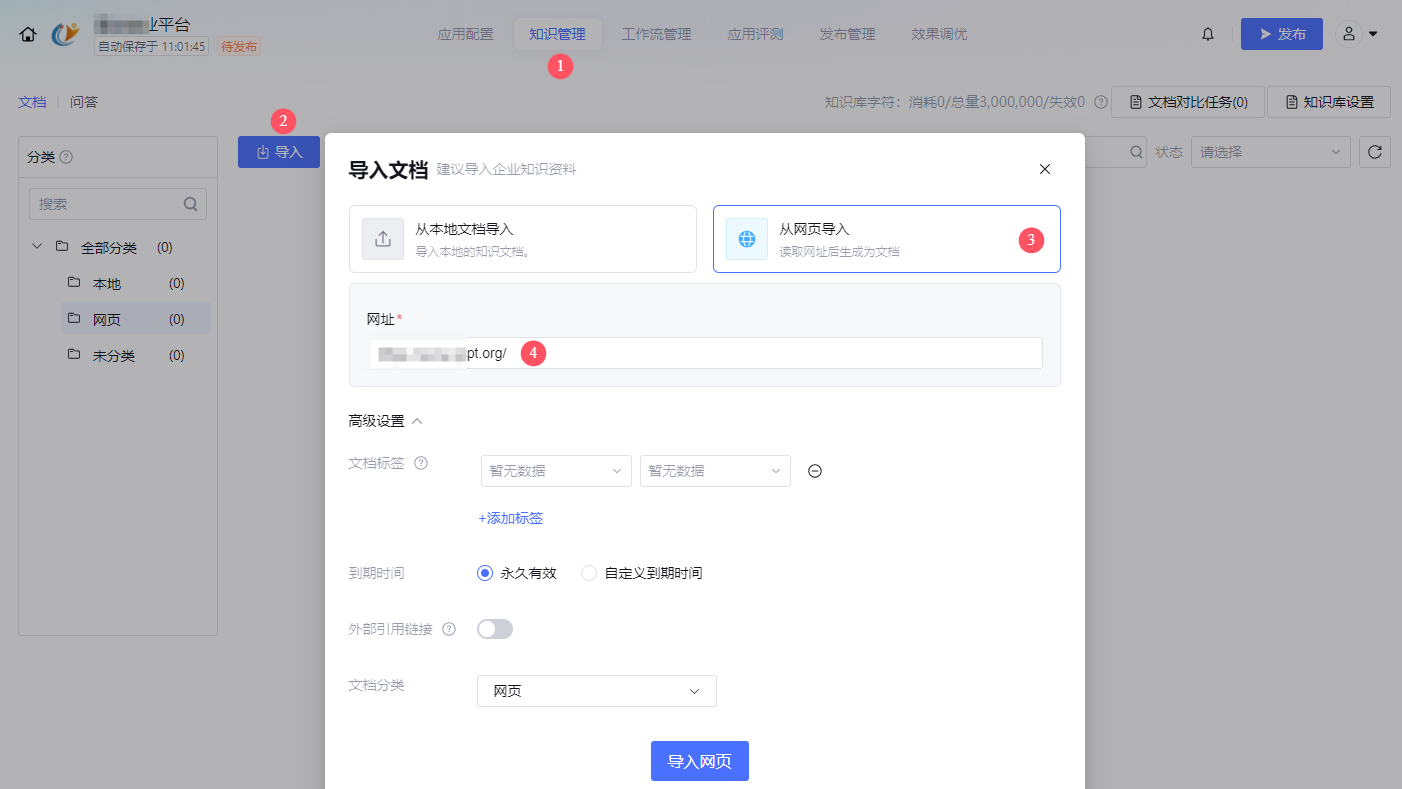Image resolution: width=1402 pixels, height=789 pixels.
Task: Click the 导入 button
Action: pyautogui.click(x=279, y=152)
